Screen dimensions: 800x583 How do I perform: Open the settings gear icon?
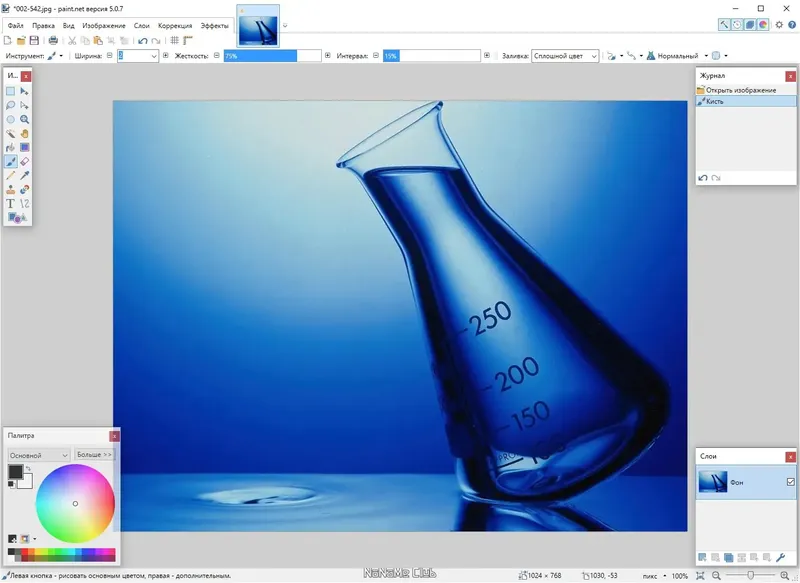click(779, 25)
